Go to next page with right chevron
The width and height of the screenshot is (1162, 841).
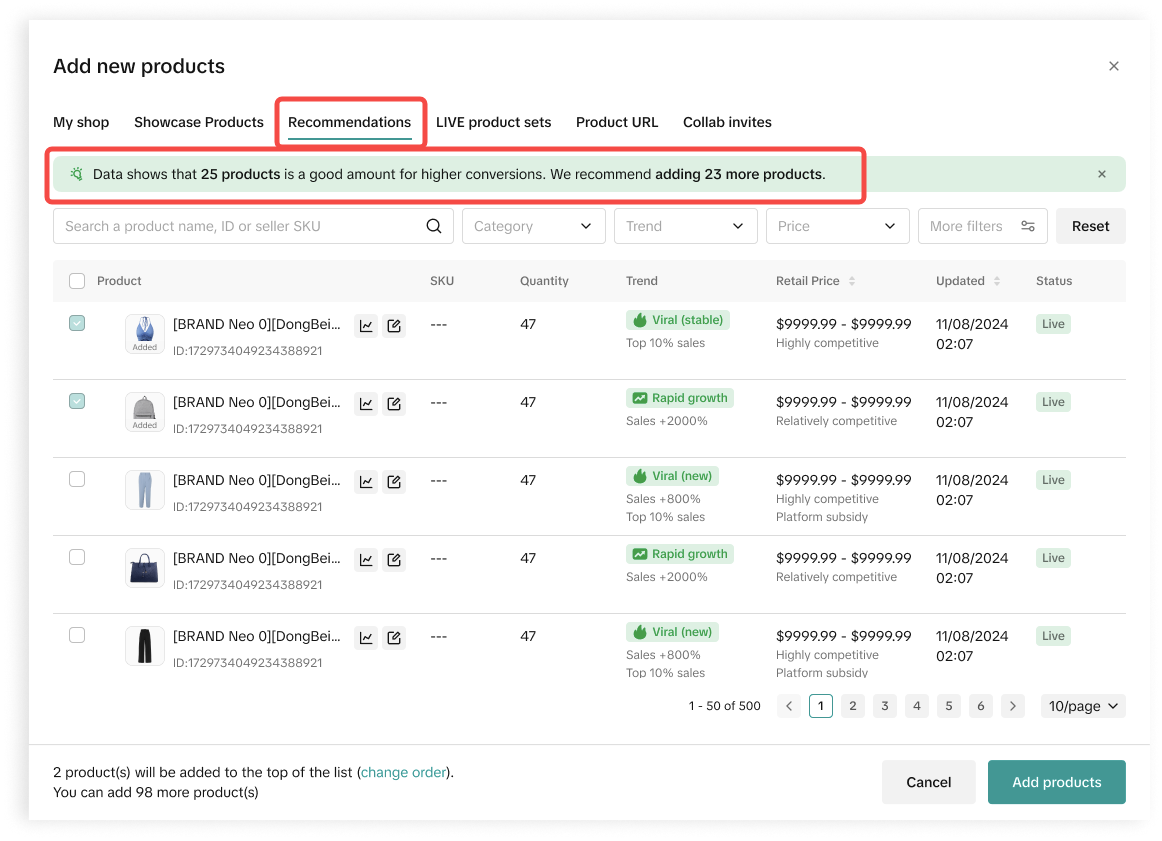pyautogui.click(x=1013, y=706)
